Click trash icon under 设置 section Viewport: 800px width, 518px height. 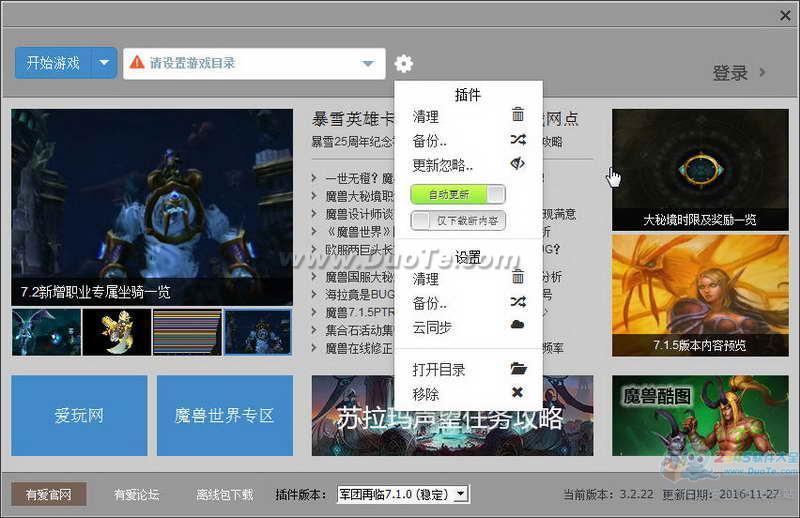point(517,276)
